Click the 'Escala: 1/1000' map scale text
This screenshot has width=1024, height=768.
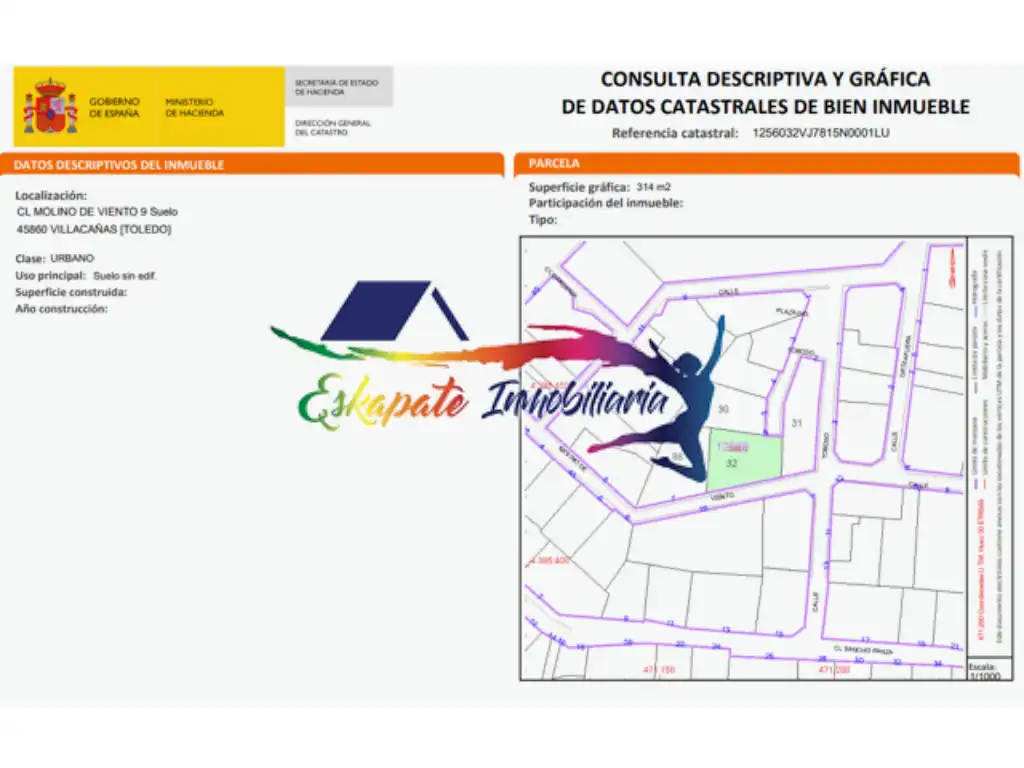point(984,671)
